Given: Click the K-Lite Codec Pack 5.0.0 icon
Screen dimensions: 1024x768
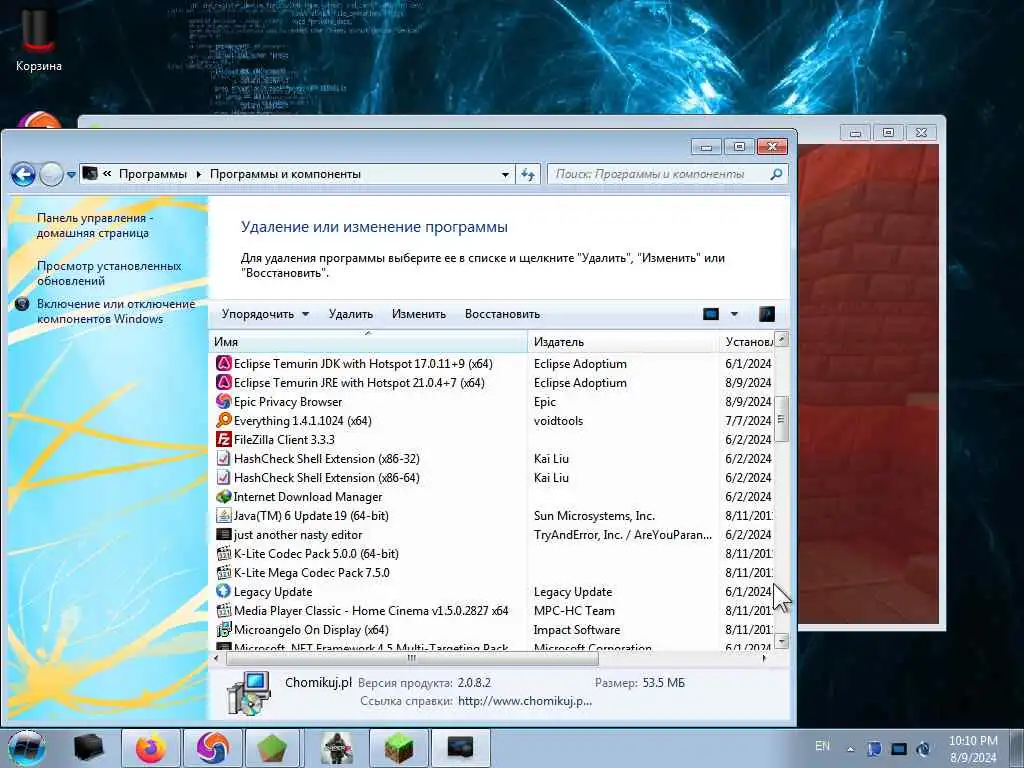Looking at the screenshot, I should [223, 554].
